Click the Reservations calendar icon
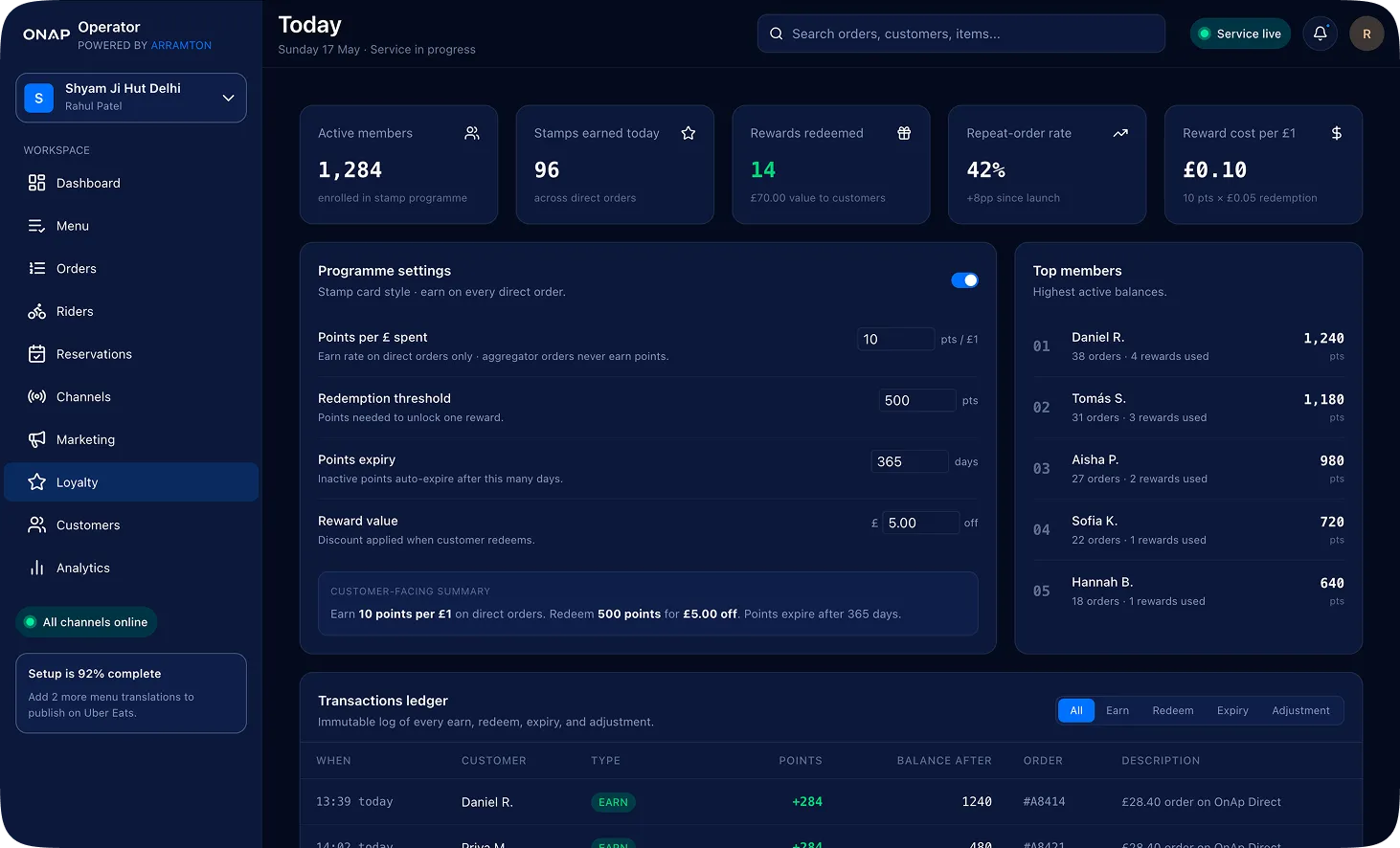1400x848 pixels. tap(36, 354)
